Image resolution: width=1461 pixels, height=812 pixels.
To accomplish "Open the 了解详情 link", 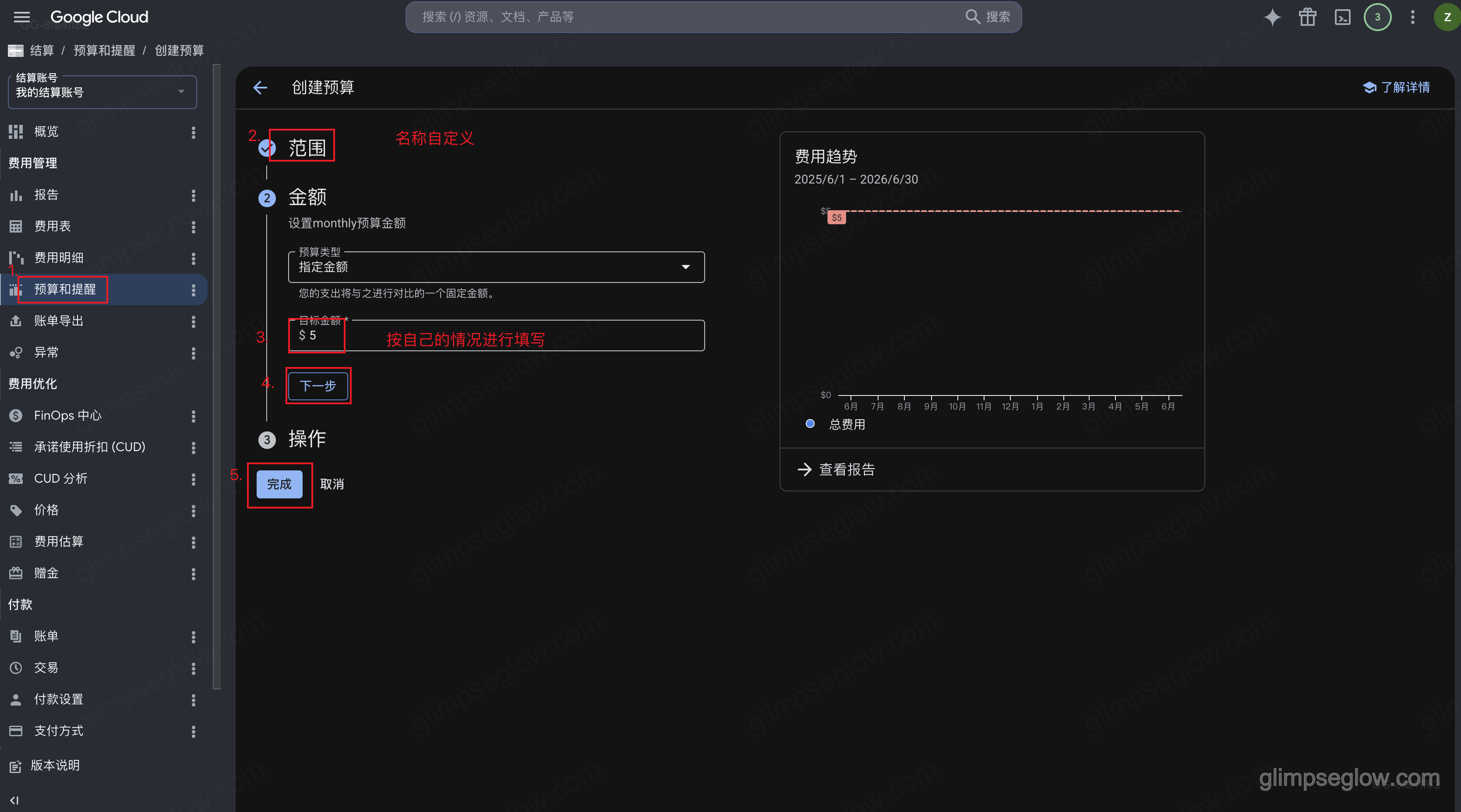I will (x=1396, y=87).
